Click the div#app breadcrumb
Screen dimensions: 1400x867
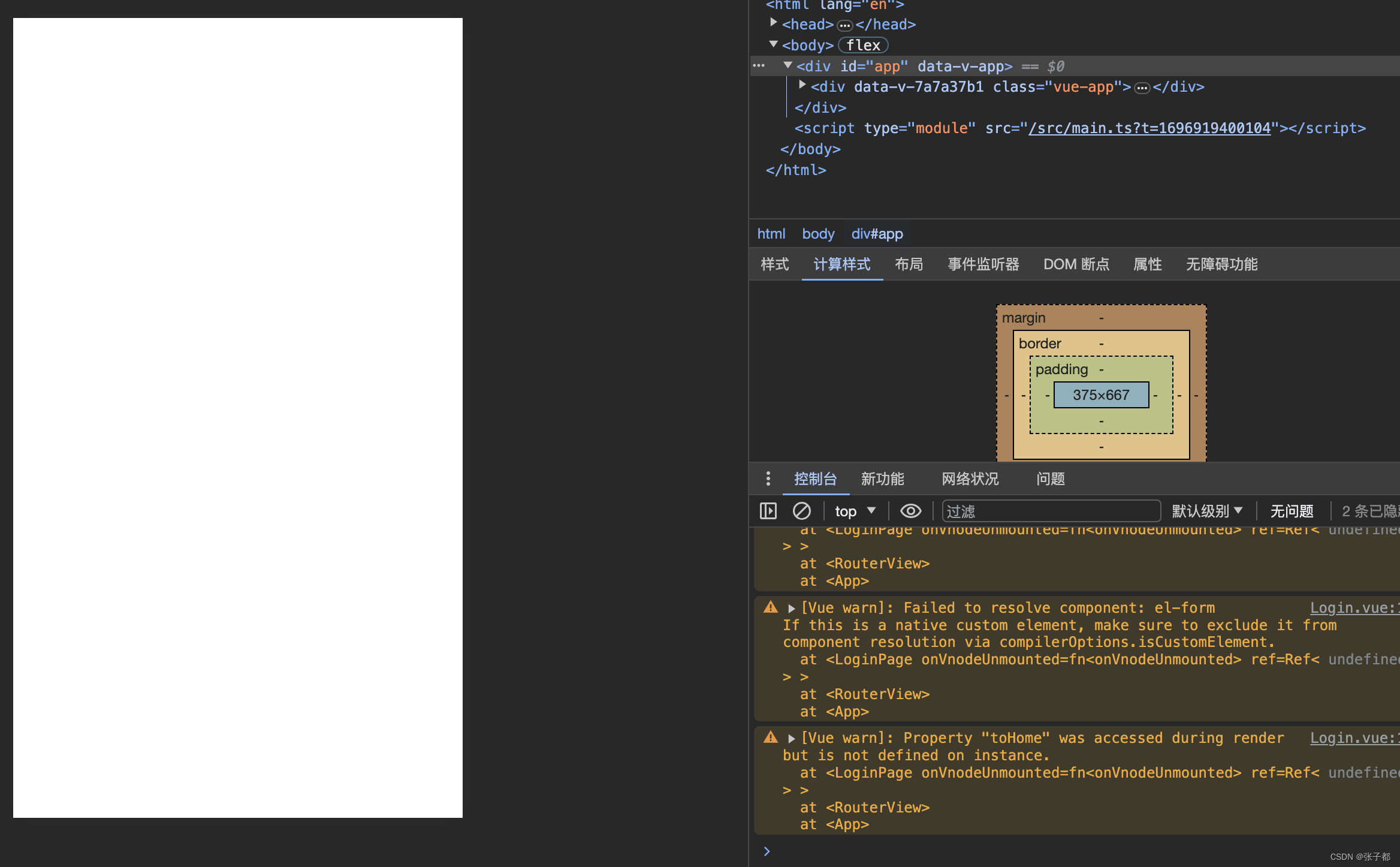[877, 234]
